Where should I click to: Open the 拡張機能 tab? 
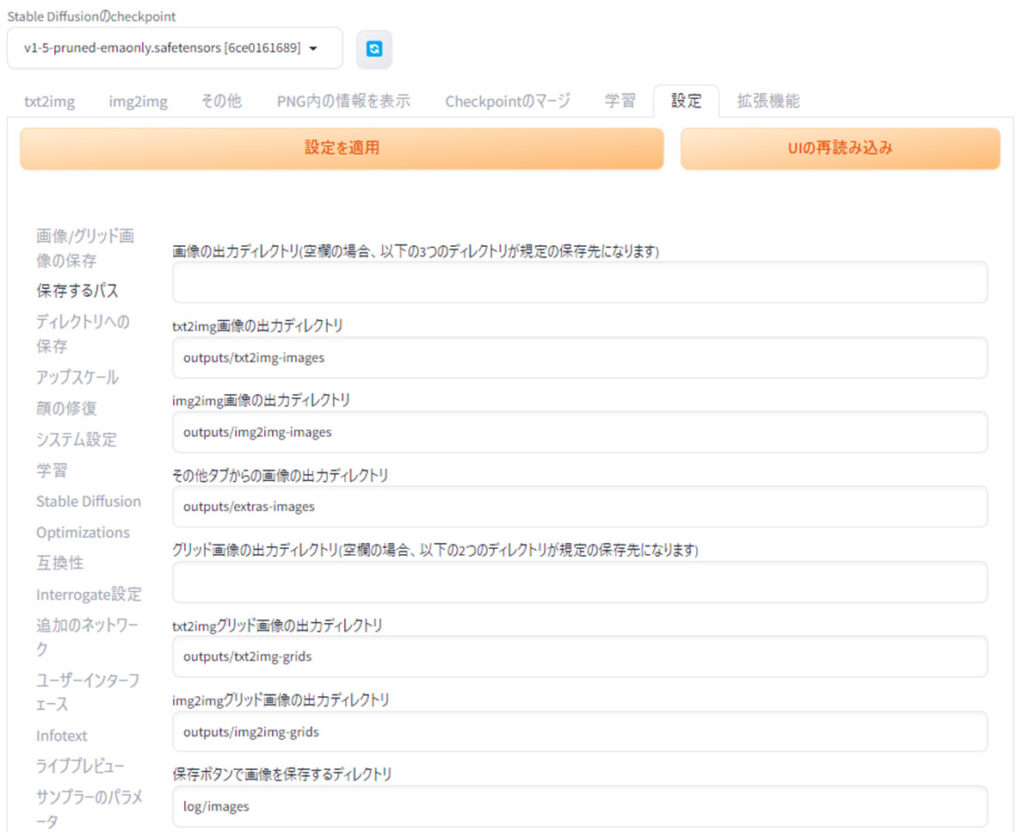768,101
